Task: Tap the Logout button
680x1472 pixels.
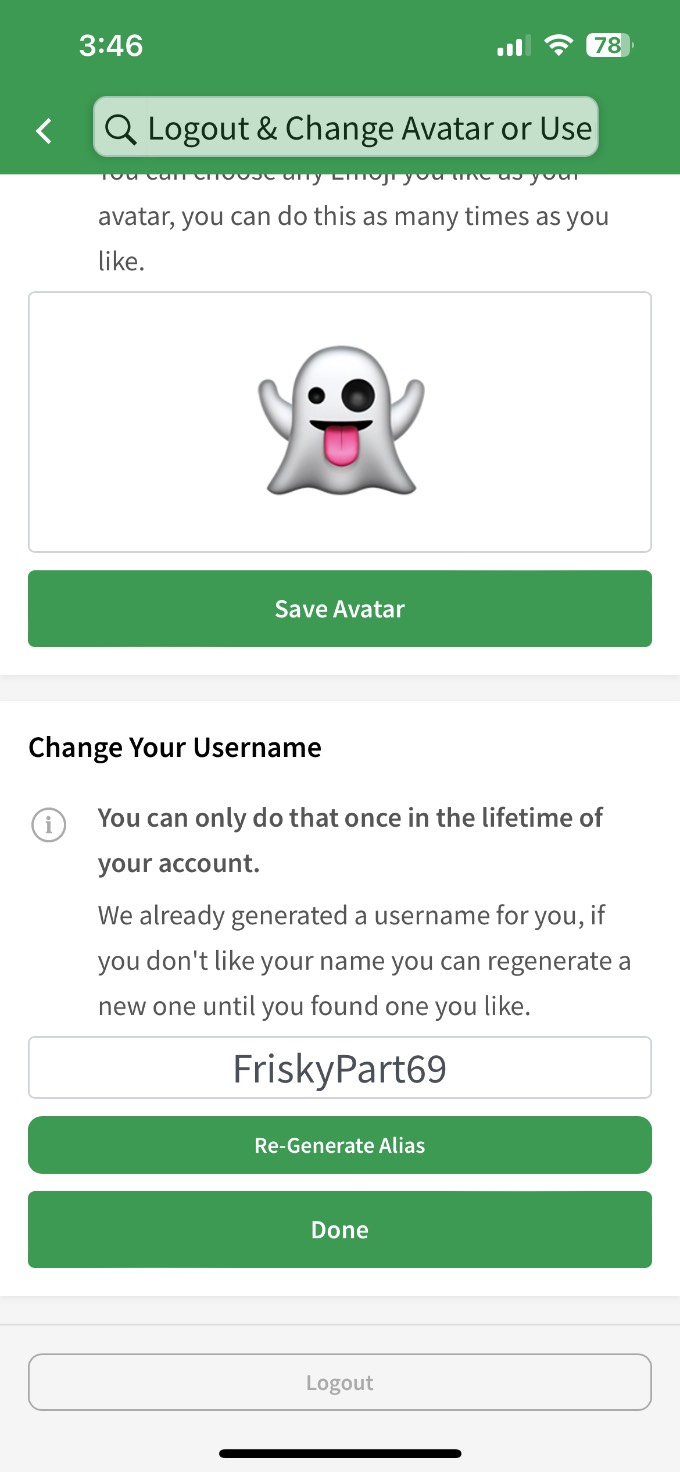Action: coord(340,1382)
